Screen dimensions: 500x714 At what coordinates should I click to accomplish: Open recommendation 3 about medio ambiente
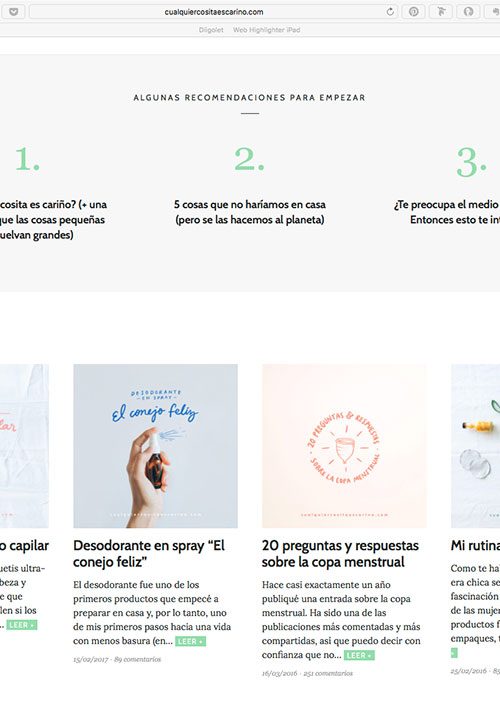pyautogui.click(x=447, y=212)
